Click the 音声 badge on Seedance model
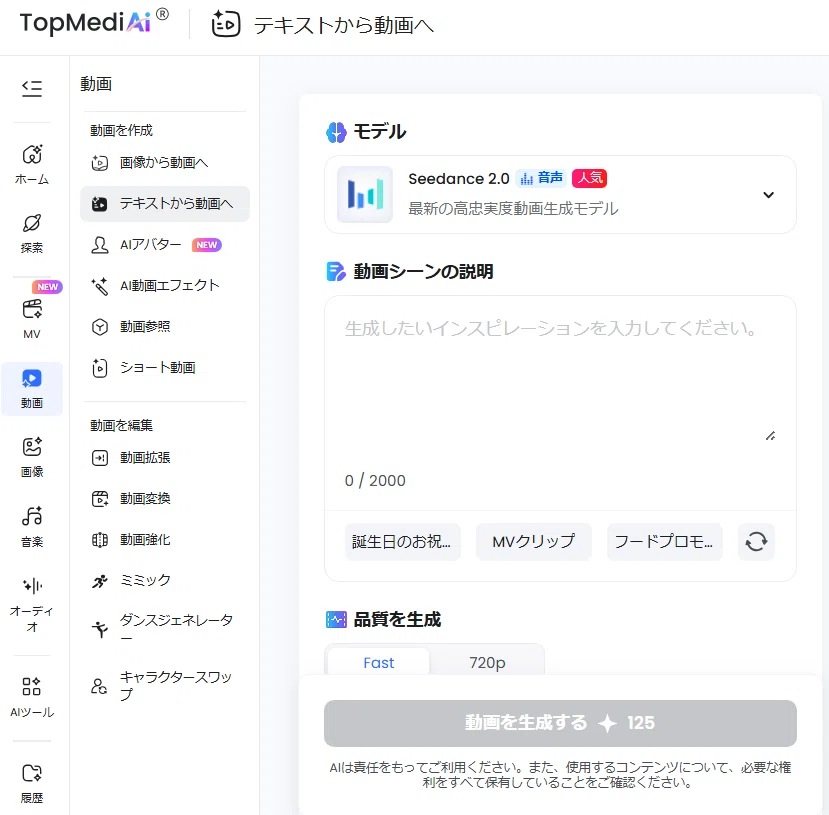 tap(541, 178)
